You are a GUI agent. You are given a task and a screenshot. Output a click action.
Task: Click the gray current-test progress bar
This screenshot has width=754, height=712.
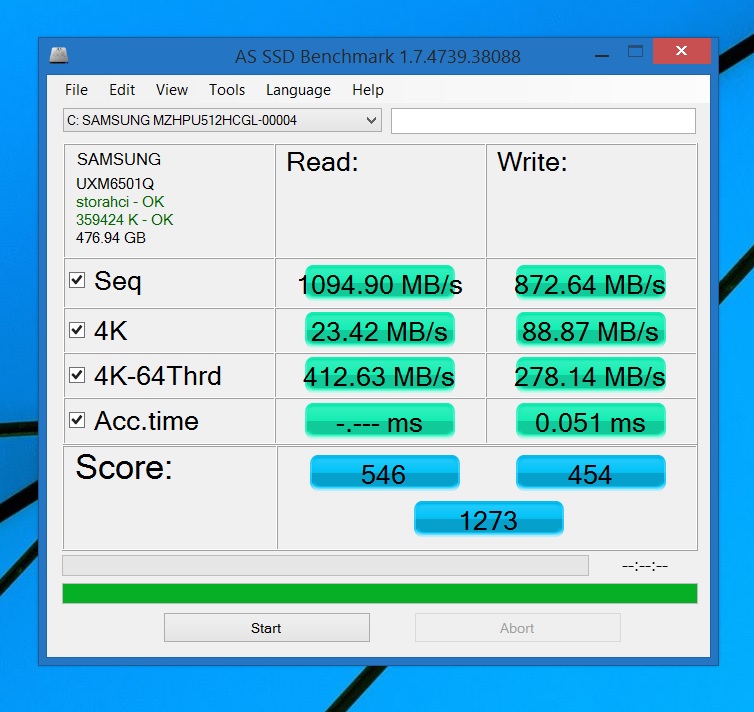pyautogui.click(x=326, y=565)
